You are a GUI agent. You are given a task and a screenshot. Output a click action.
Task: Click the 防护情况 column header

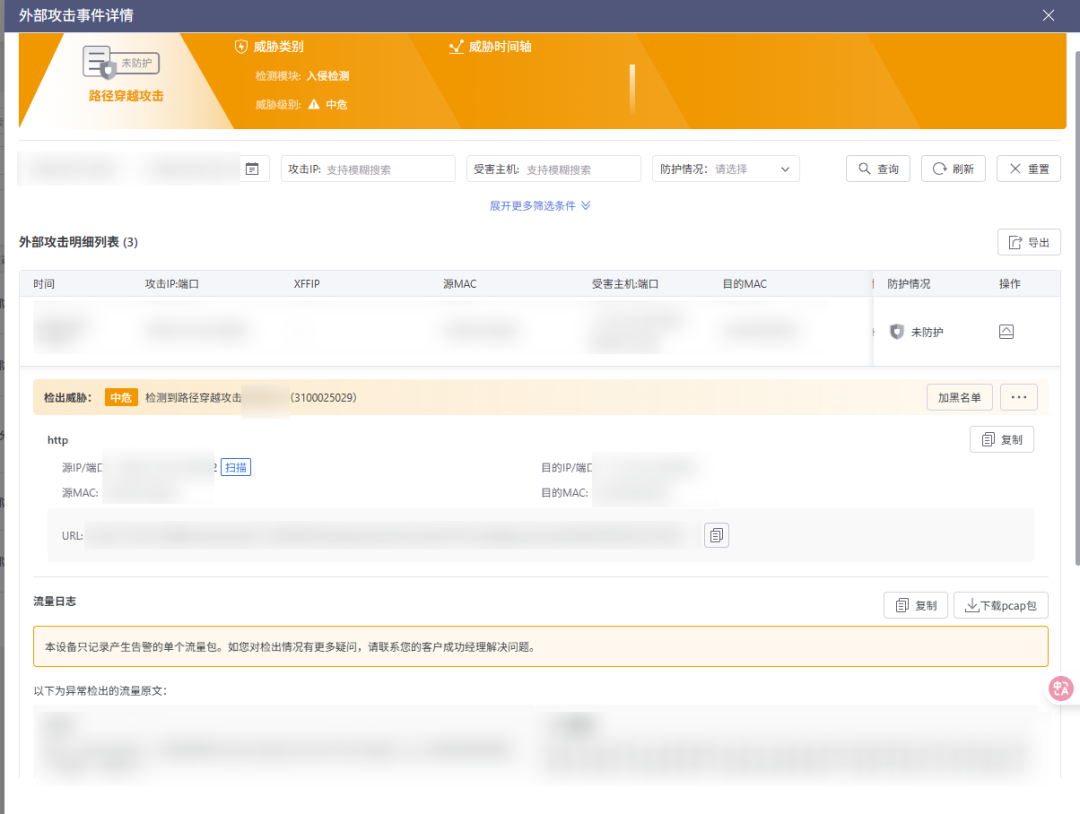point(908,284)
